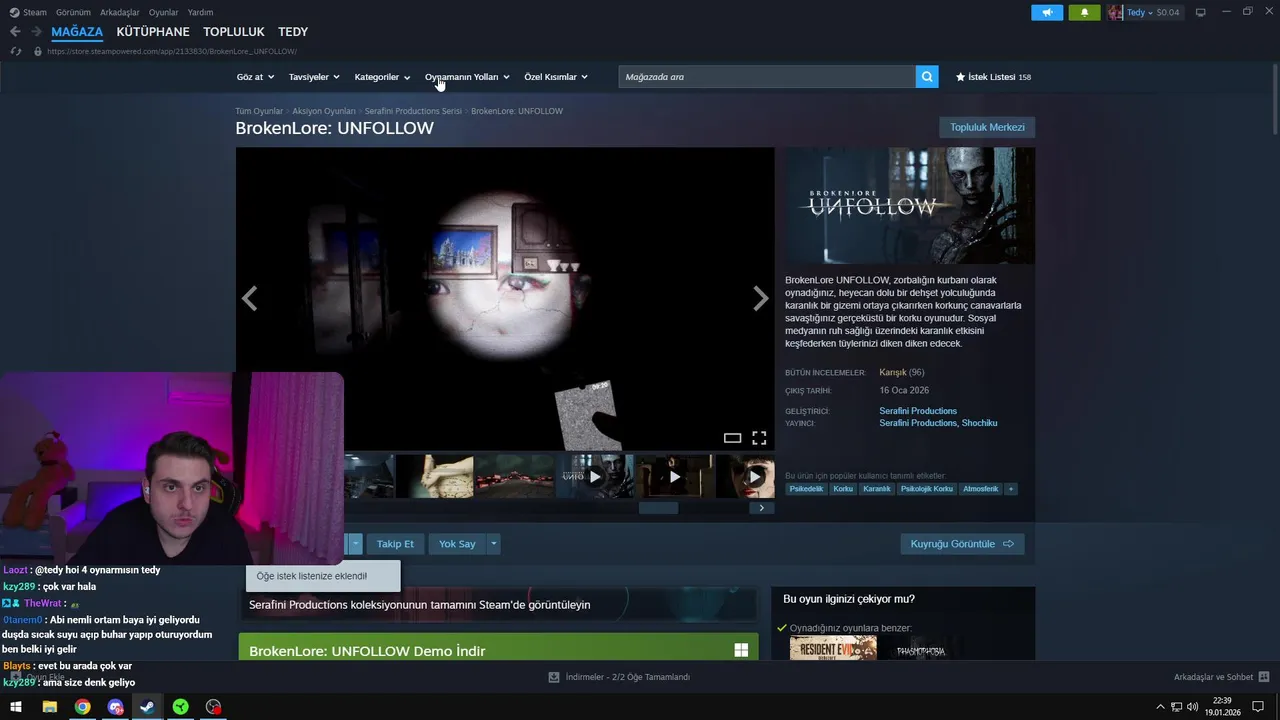Open the Oyunlar menu
Screen dimensions: 1280x720
163,13
